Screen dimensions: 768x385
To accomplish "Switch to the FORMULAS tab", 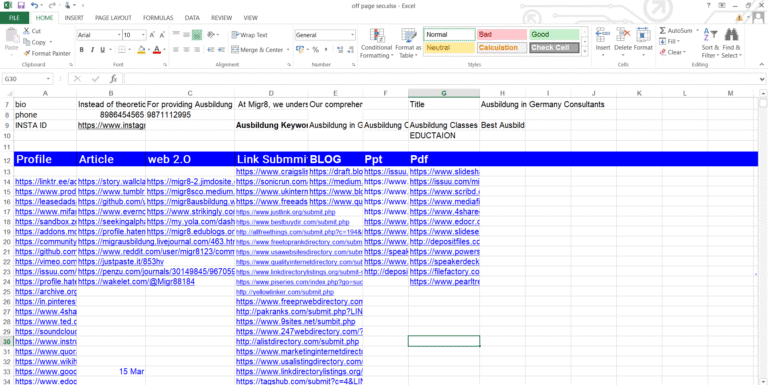I will pos(158,18).
